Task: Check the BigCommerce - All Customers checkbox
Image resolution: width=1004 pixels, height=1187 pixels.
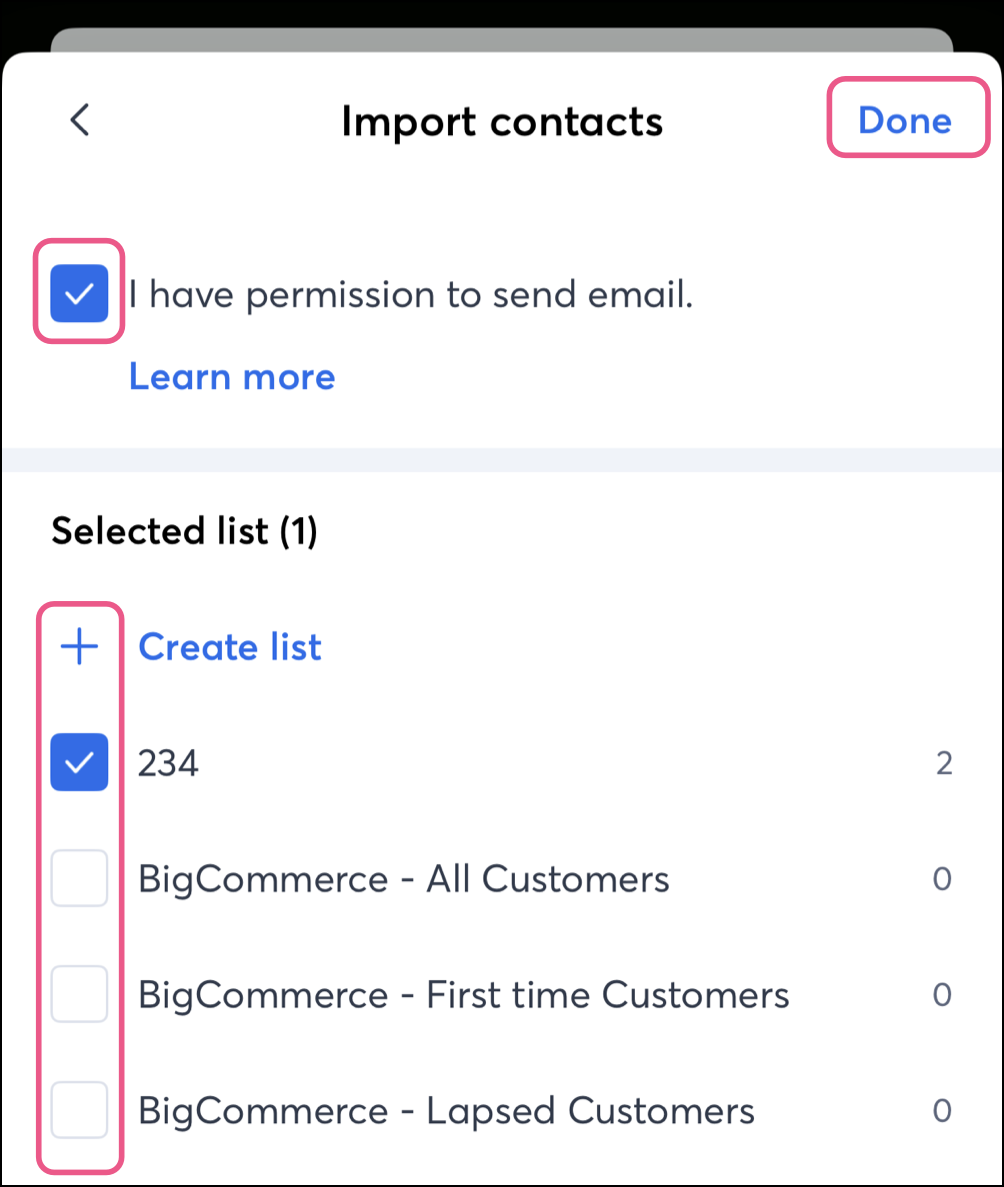Action: click(x=79, y=879)
